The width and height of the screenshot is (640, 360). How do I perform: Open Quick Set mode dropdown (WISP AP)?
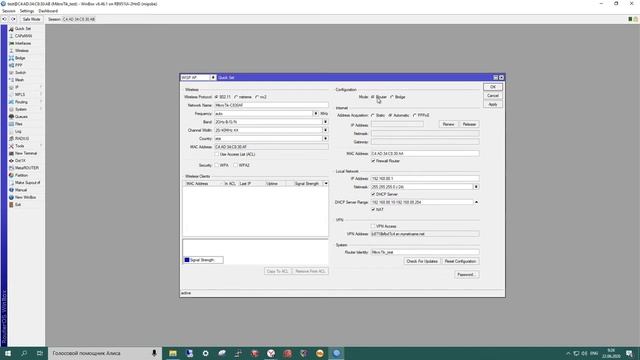tap(213, 78)
